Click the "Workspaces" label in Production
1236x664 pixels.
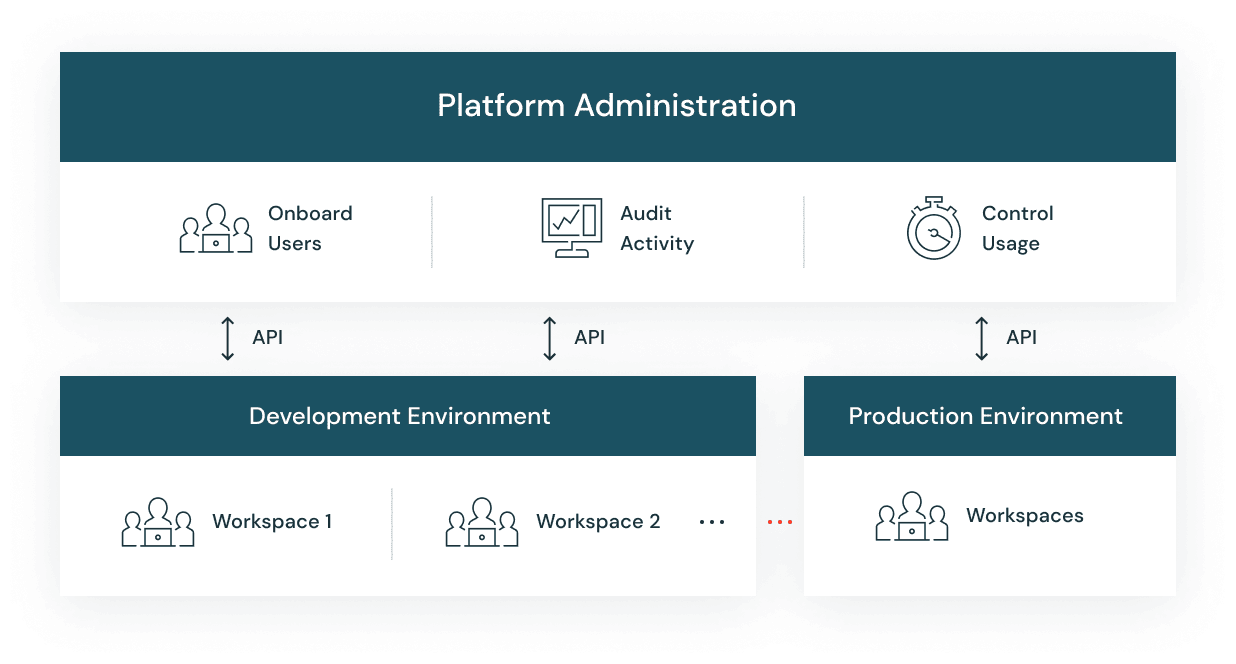click(x=1025, y=515)
